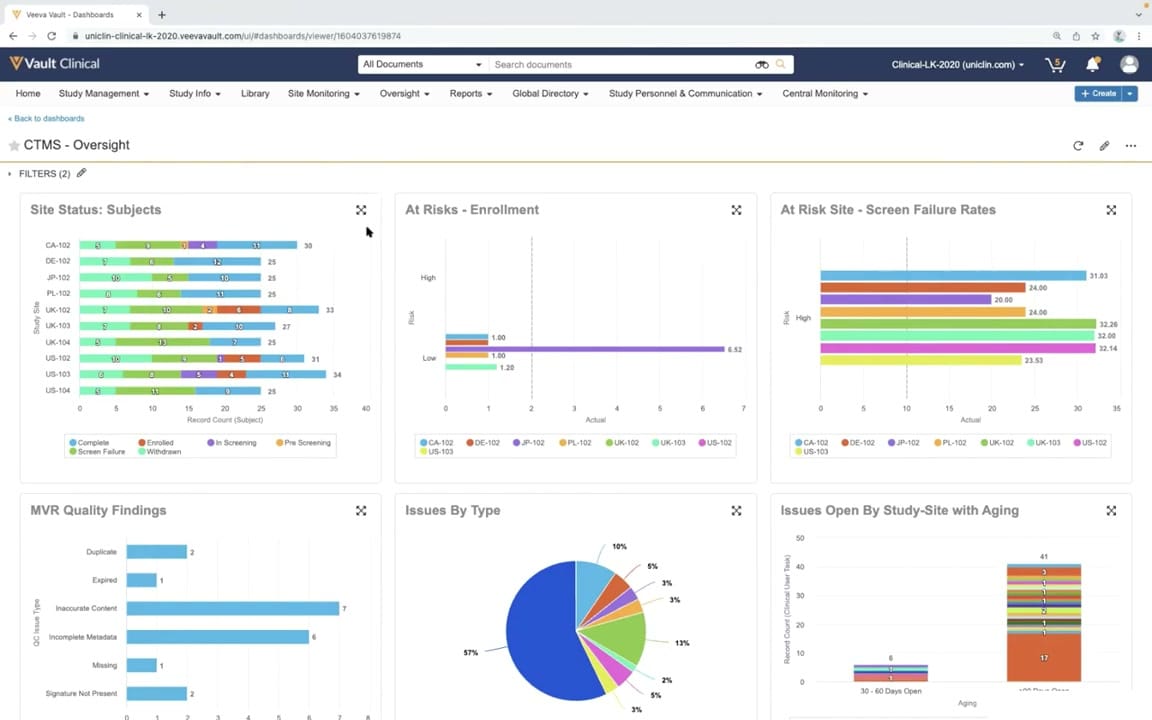
Task: Open the browser share icon
Action: tap(1076, 35)
